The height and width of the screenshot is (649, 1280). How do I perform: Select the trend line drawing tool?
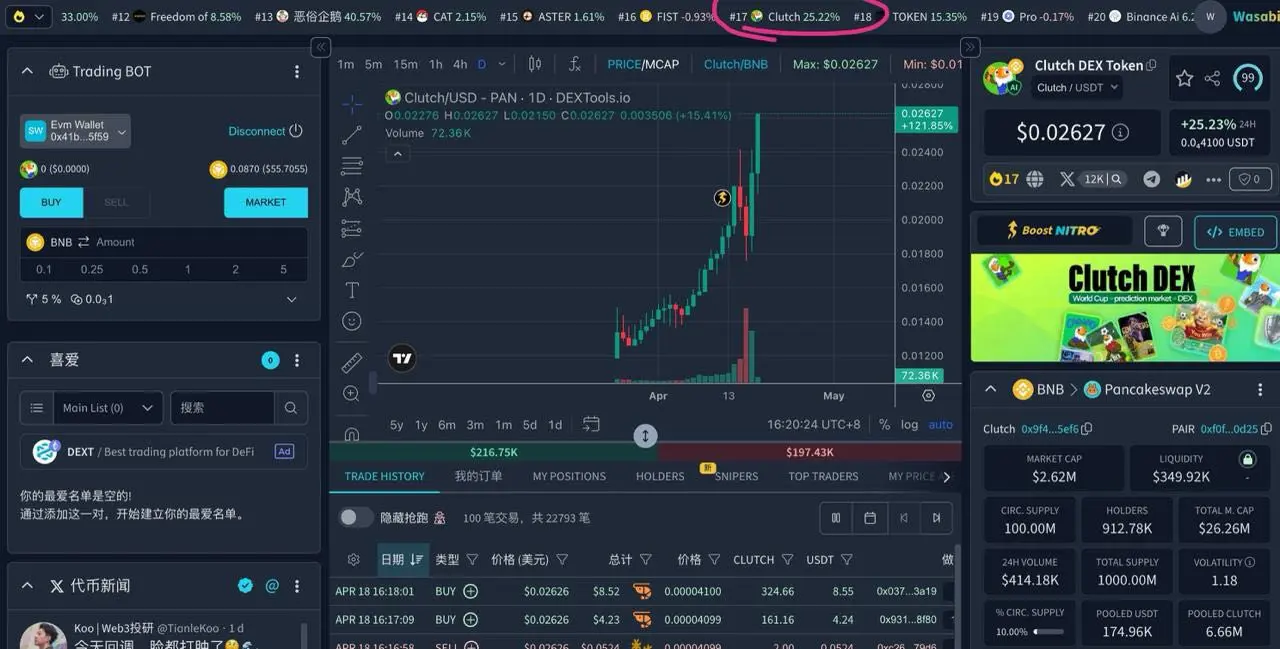(351, 135)
